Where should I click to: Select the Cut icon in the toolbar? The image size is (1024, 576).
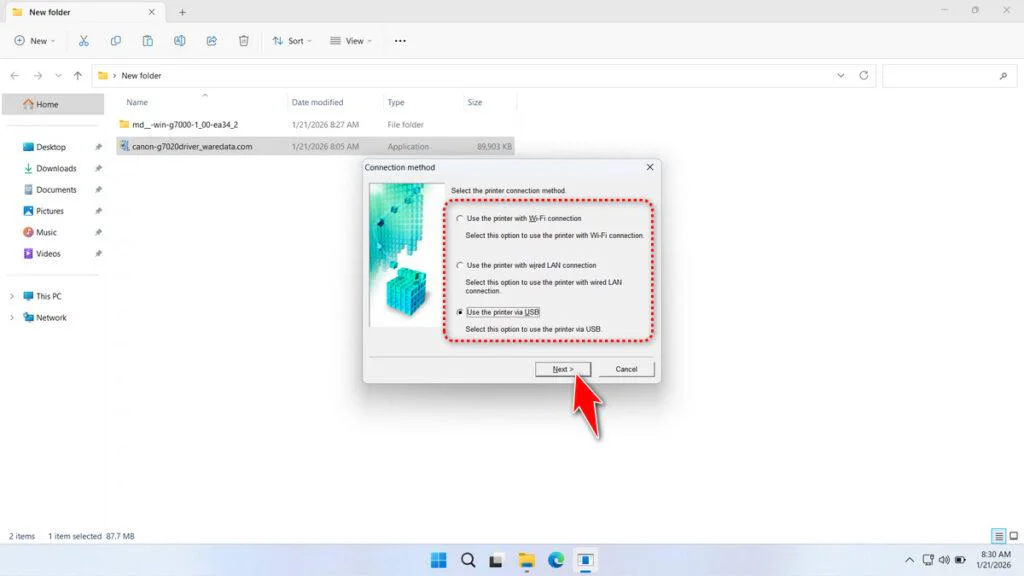84,40
